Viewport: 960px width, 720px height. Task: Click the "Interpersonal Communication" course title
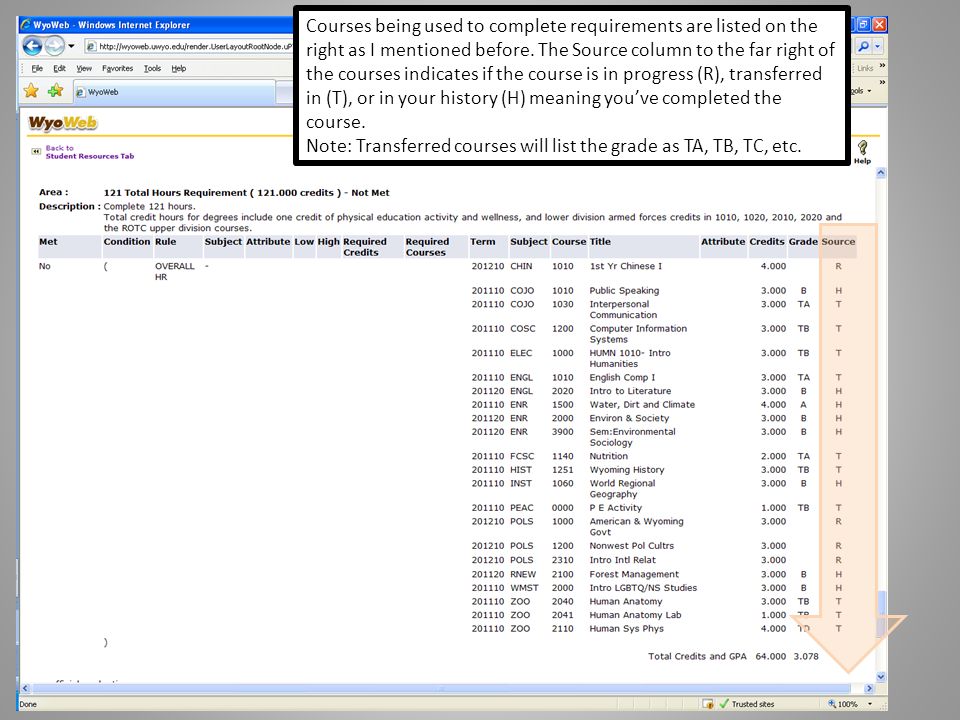(x=623, y=310)
